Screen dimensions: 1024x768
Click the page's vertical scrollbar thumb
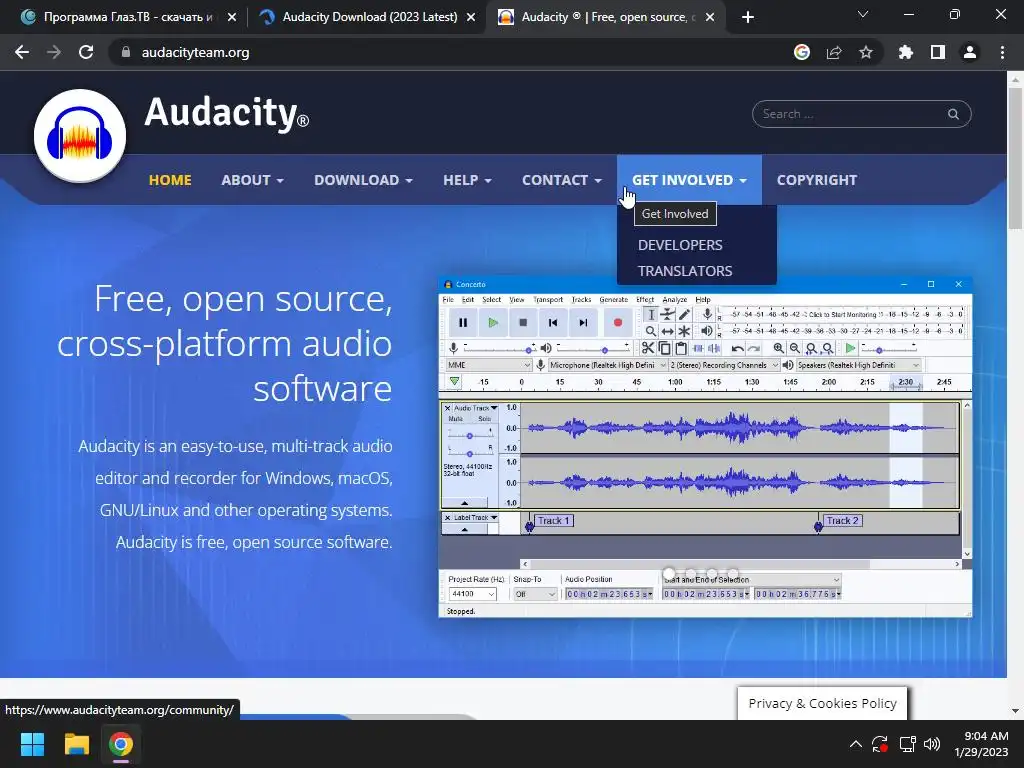[1015, 157]
